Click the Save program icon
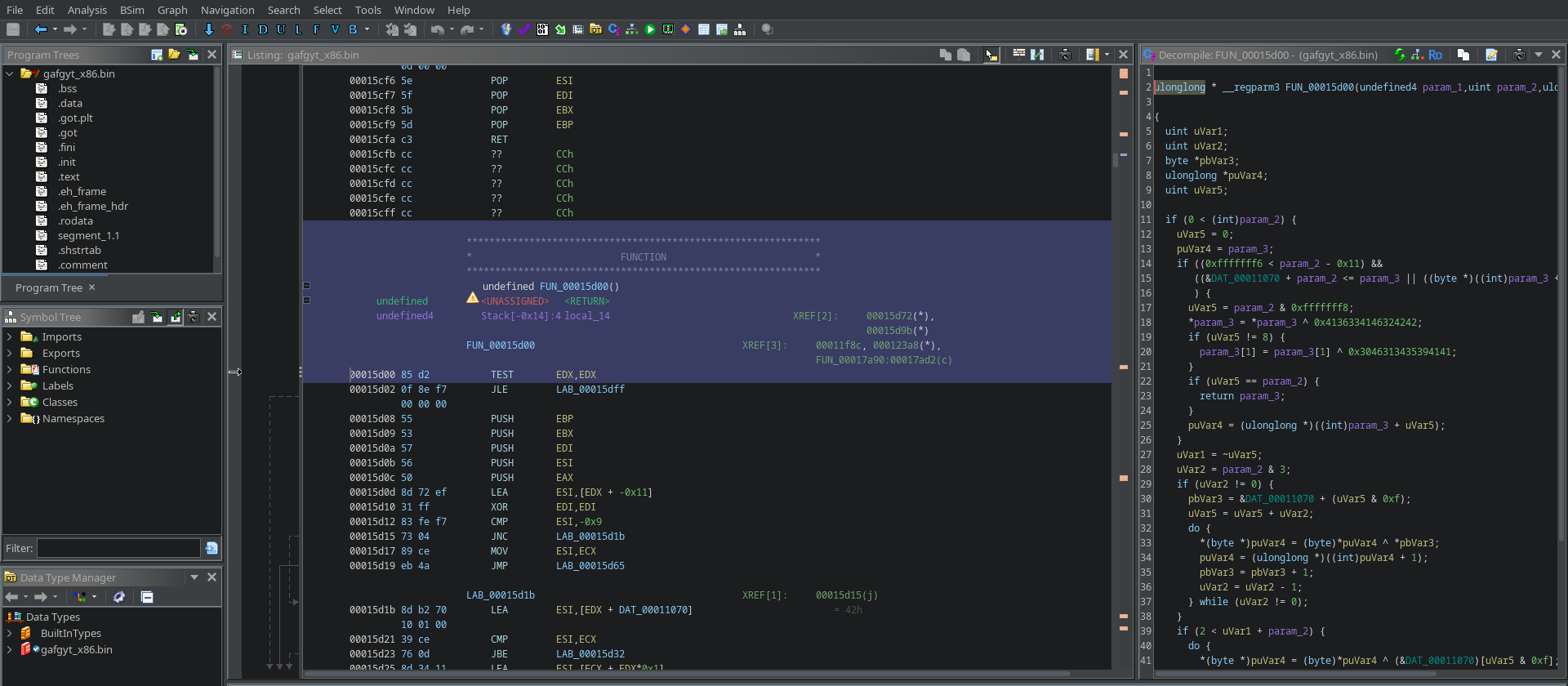The width and height of the screenshot is (1568, 686). tap(13, 29)
